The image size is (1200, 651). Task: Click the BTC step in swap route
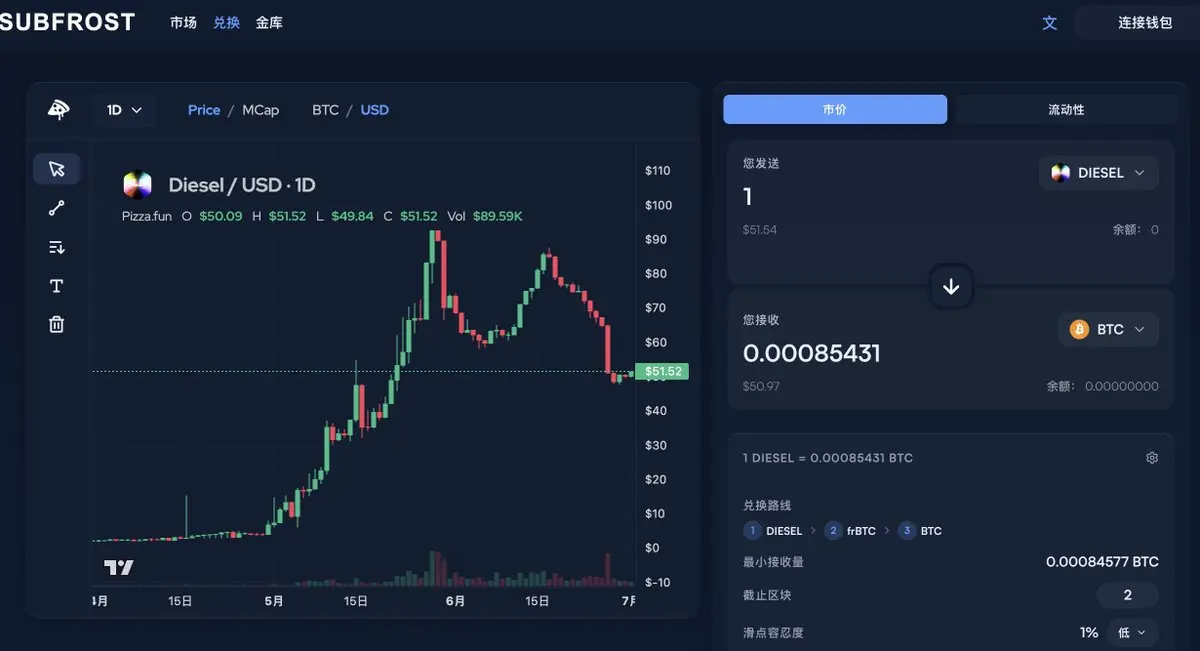pos(920,531)
